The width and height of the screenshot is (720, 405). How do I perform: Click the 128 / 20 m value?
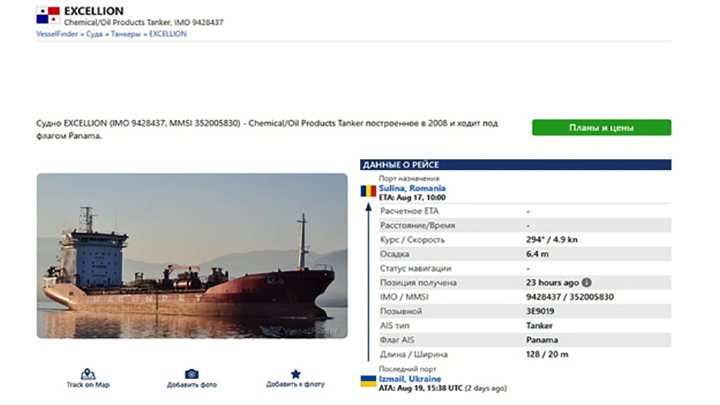tap(547, 354)
